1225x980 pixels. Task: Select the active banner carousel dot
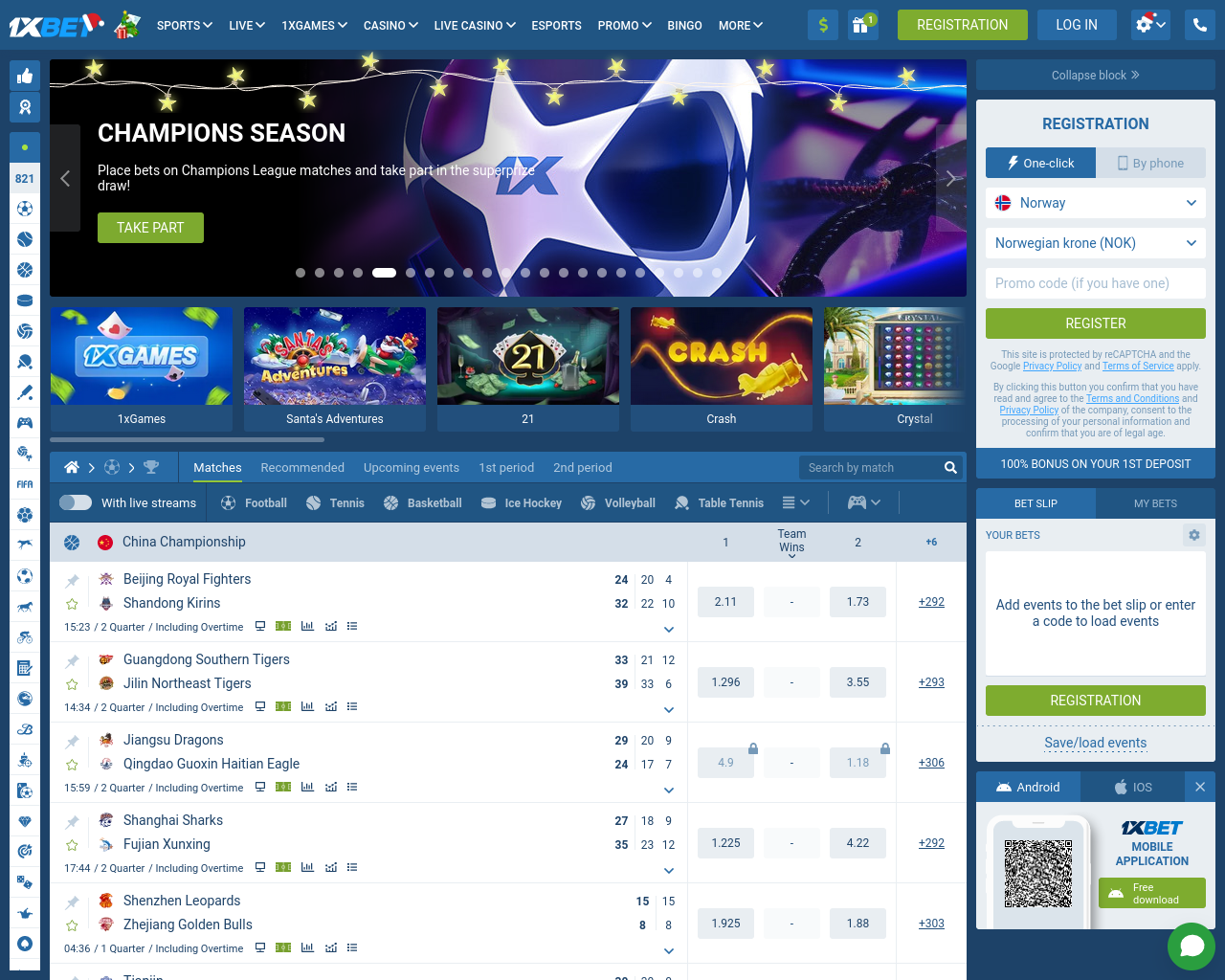click(x=384, y=273)
